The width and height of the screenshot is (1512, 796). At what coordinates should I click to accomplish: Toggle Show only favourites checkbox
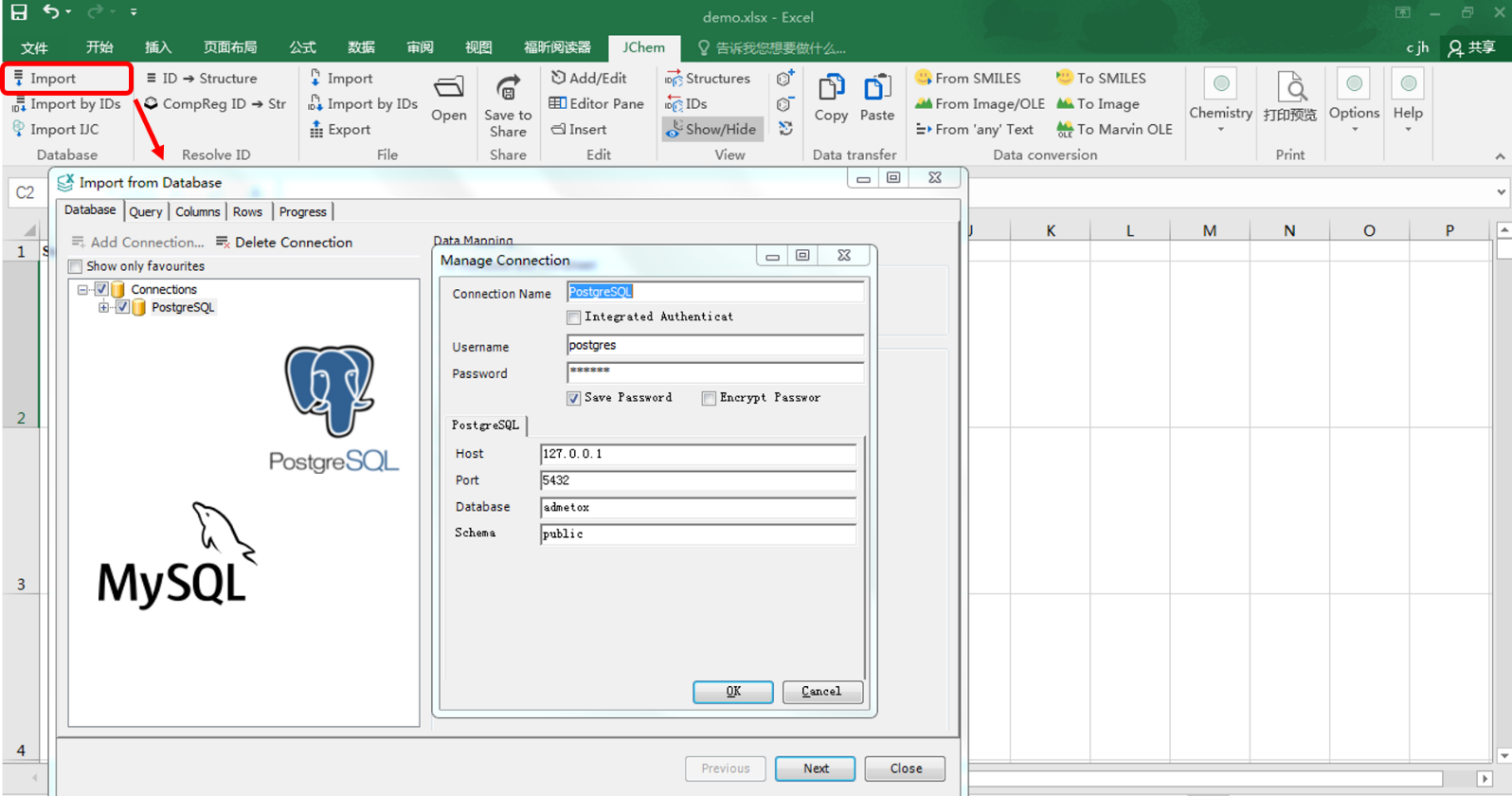click(76, 266)
